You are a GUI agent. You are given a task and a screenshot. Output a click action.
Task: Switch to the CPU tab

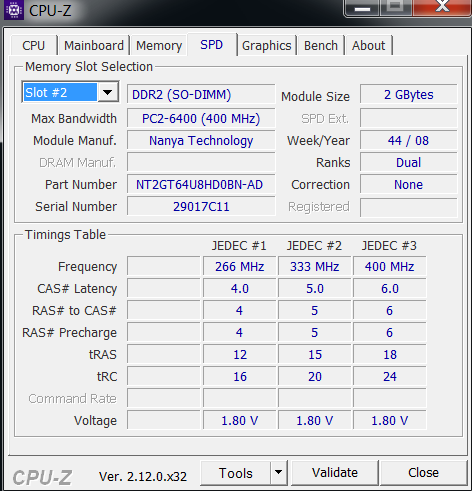click(34, 45)
